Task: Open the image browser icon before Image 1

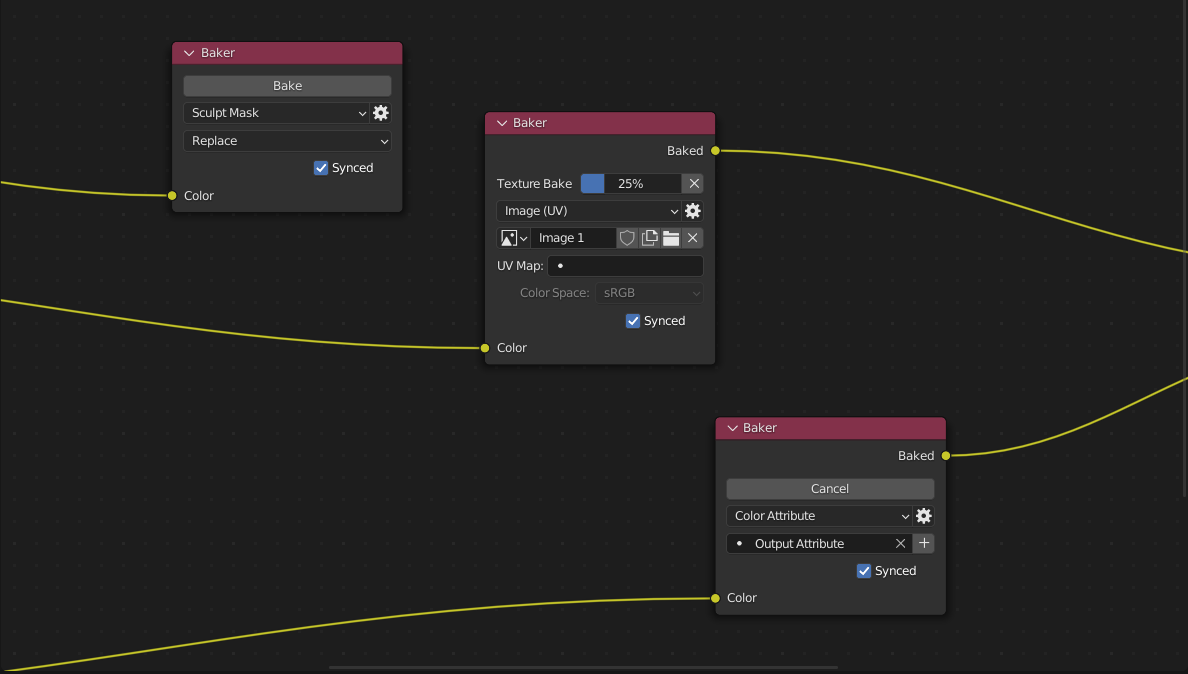Action: [x=509, y=238]
